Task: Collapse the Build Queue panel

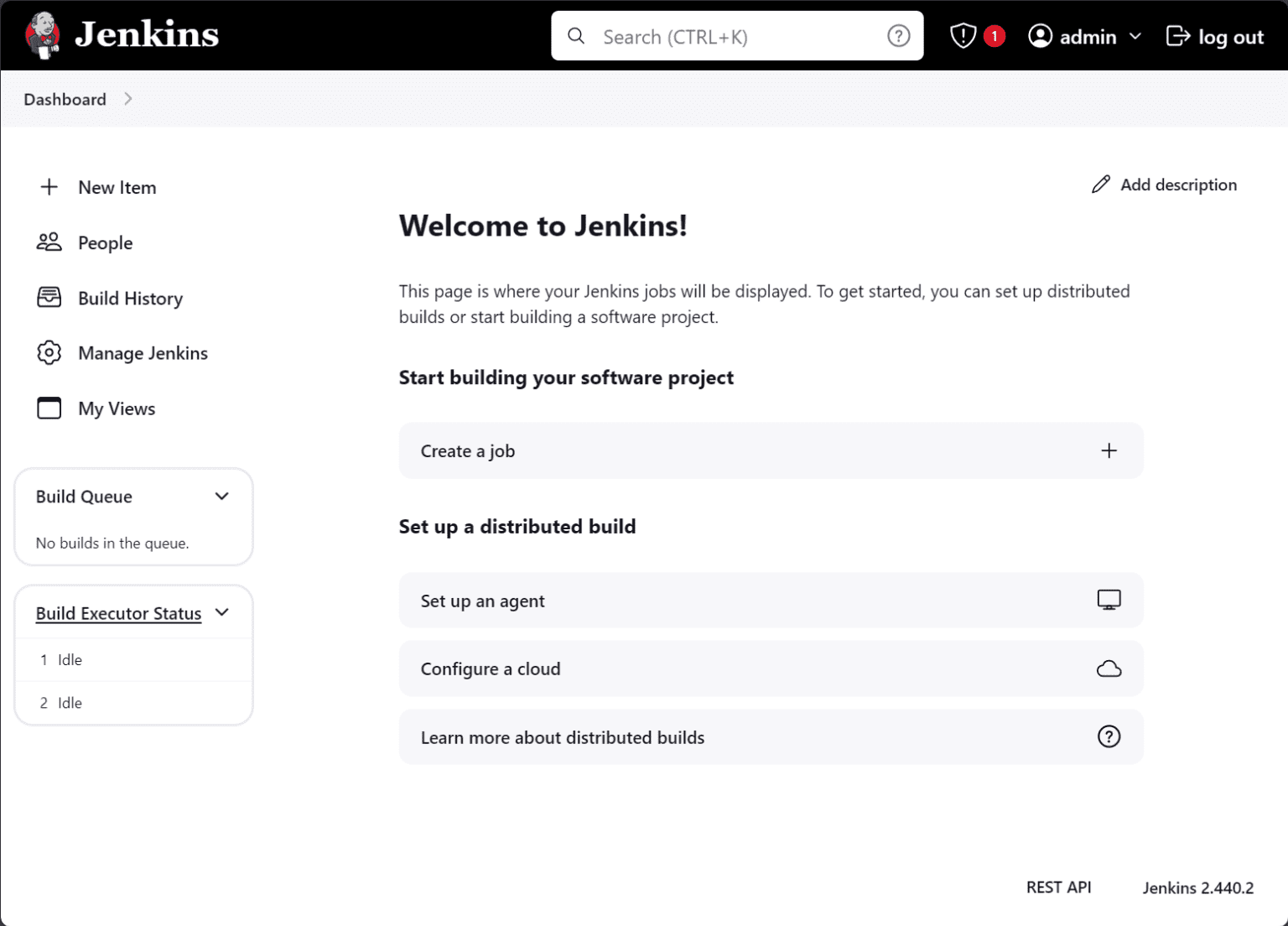Action: pyautogui.click(x=222, y=496)
